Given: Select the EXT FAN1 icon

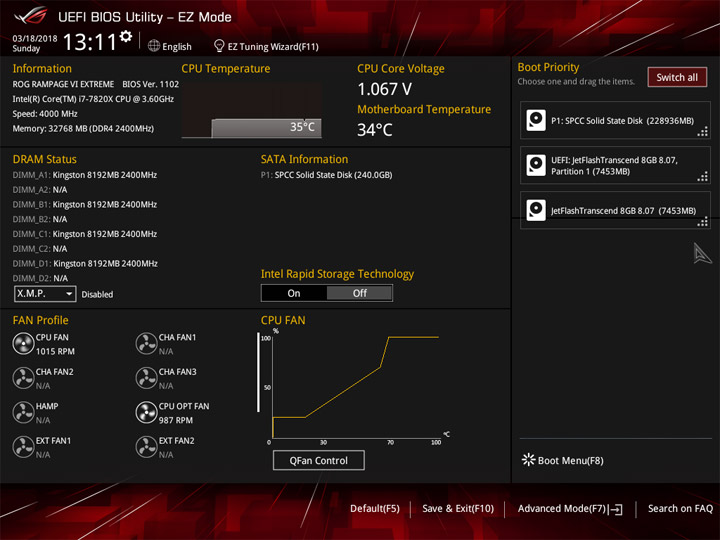Looking at the screenshot, I should point(23,447).
